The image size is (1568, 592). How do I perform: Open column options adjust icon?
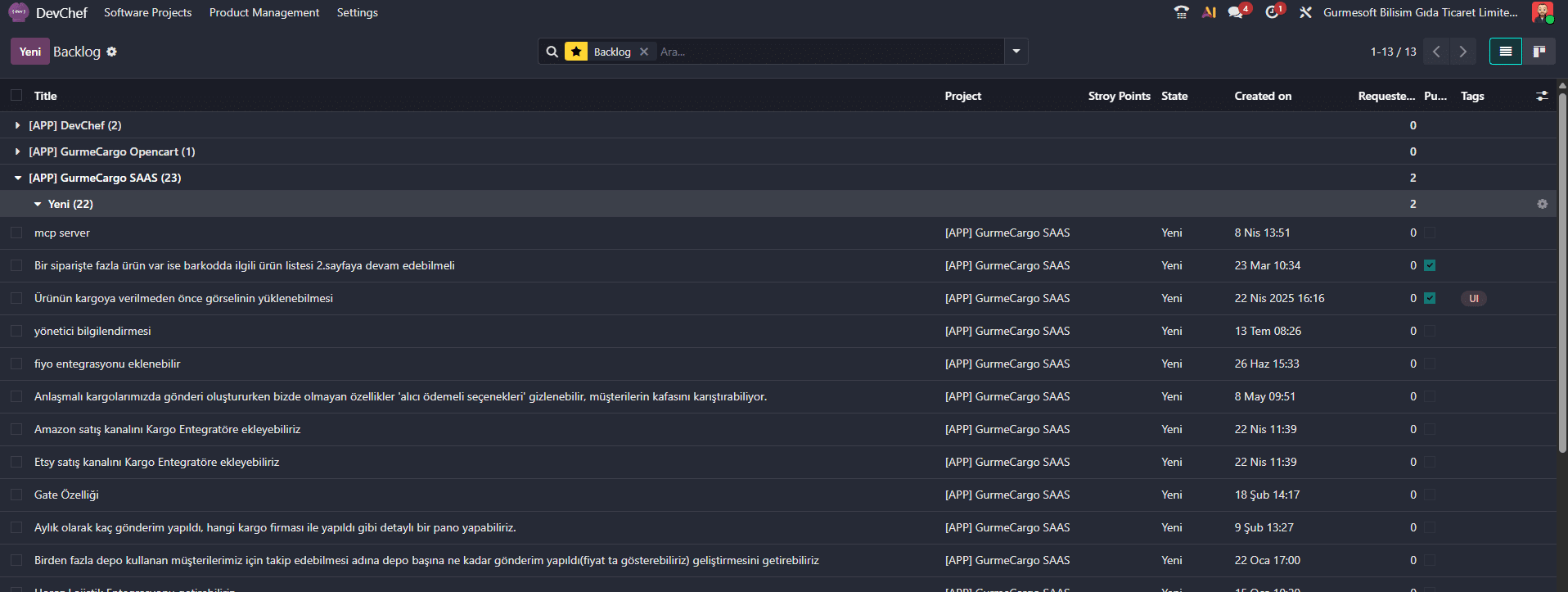1542,96
